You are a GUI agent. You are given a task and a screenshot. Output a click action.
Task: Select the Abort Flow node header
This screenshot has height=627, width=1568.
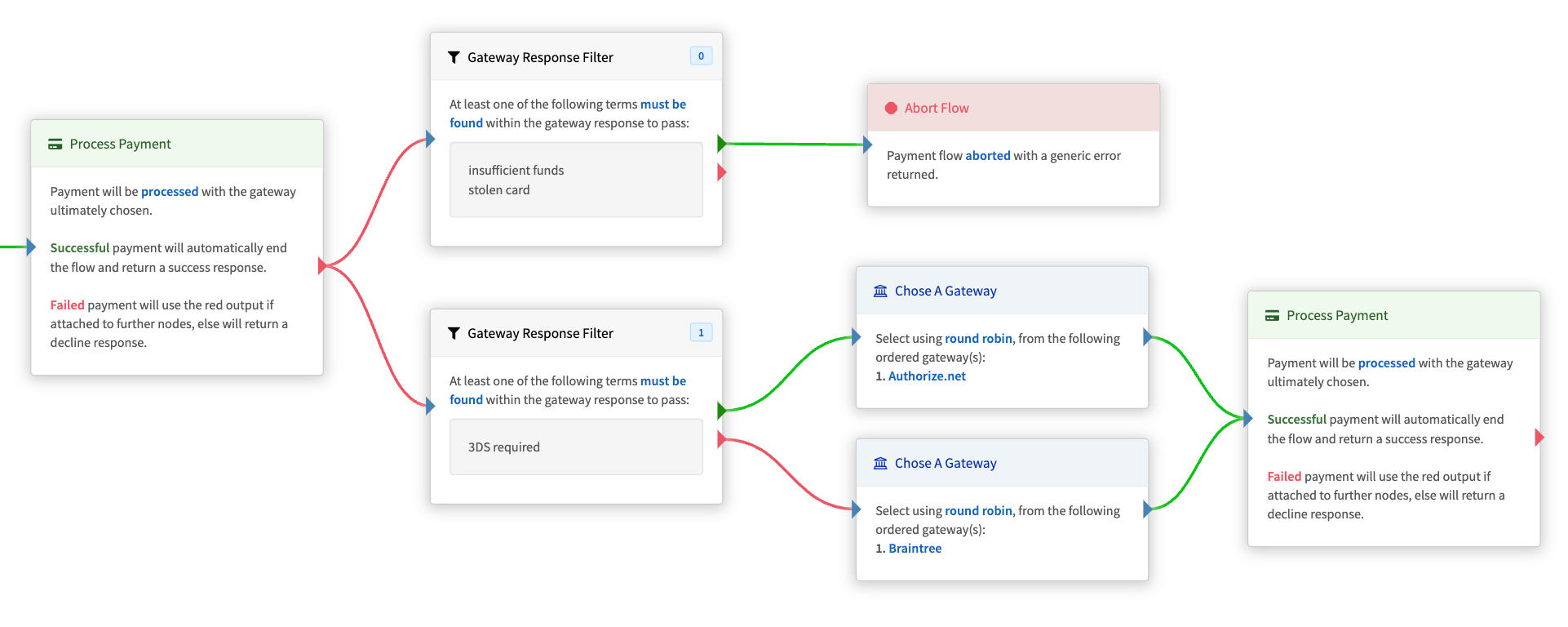(x=1013, y=108)
